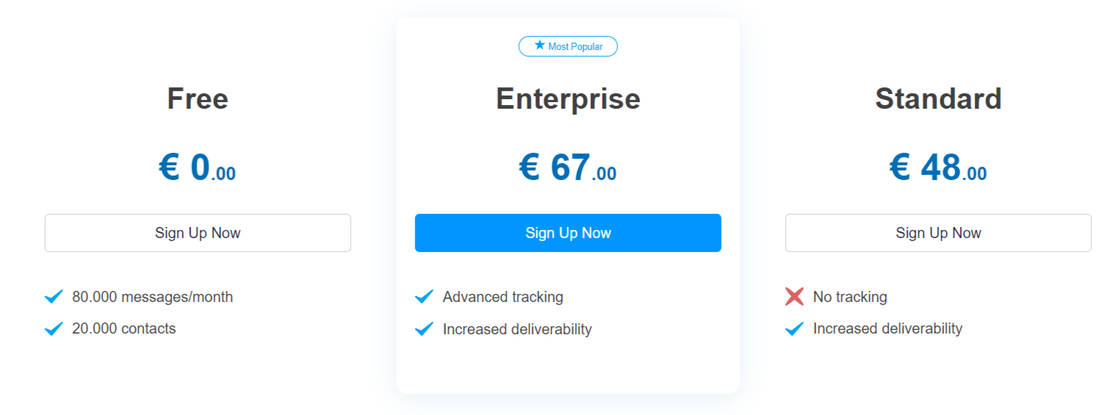Click the 80.000 messages/month feature text
This screenshot has height=415, width=1108.
click(152, 297)
